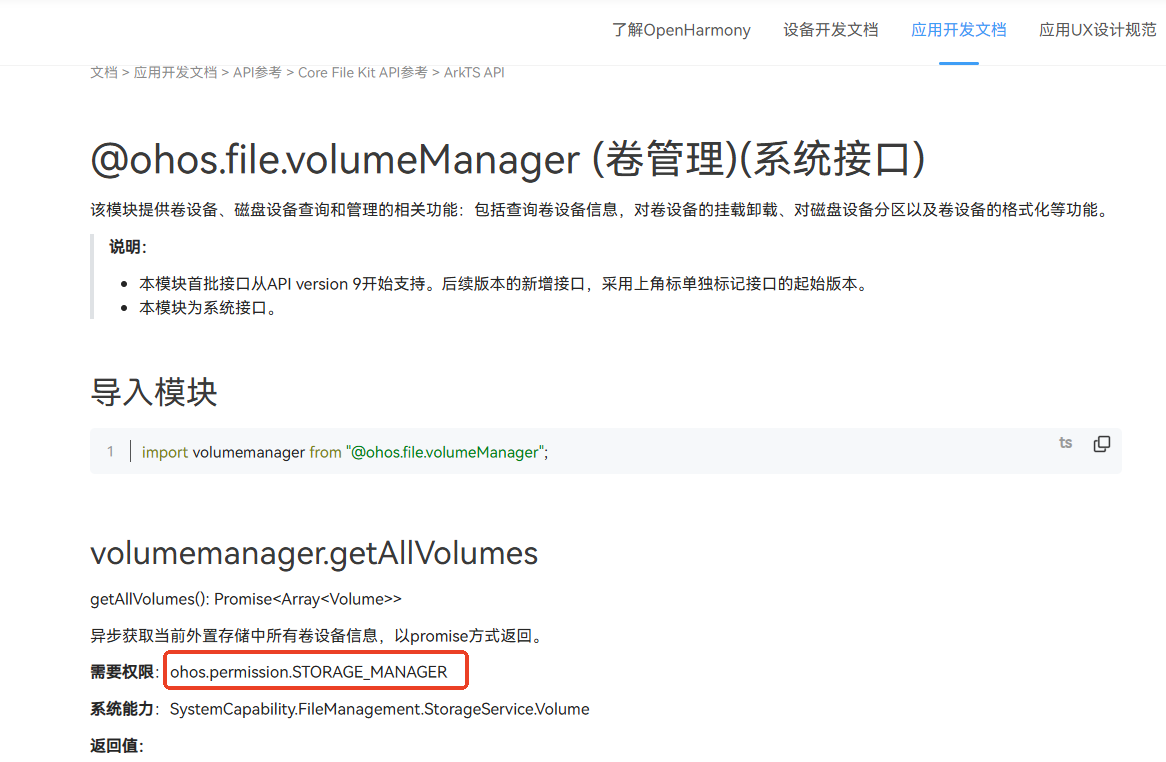Select the 应用开发文档 nav tab
The image size is (1166, 762).
tap(959, 30)
